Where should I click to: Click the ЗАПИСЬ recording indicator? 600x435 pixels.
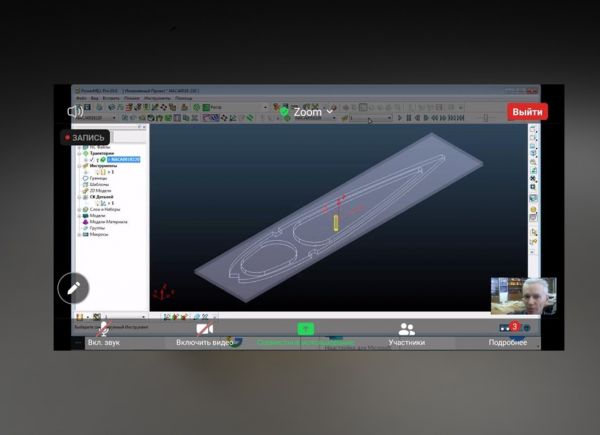86,137
